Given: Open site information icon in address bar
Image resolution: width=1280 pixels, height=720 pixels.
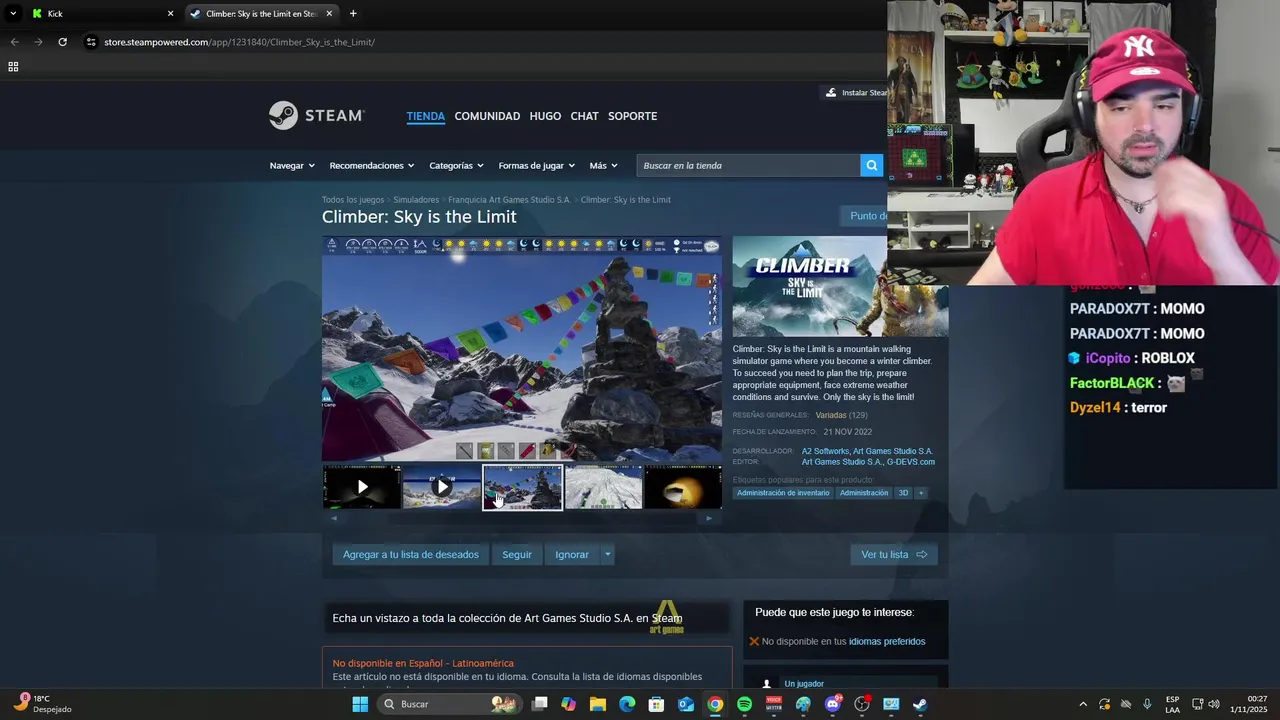Looking at the screenshot, I should pyautogui.click(x=91, y=42).
